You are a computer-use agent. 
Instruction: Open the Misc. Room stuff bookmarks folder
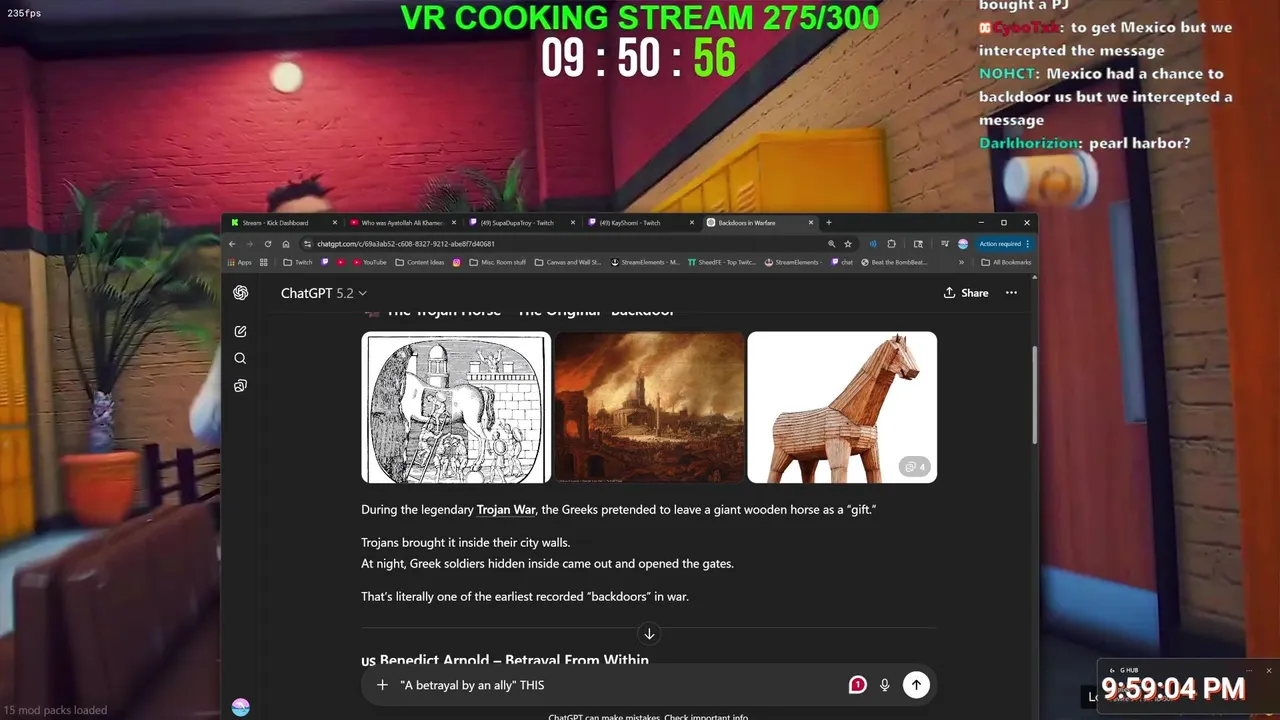pyautogui.click(x=498, y=262)
